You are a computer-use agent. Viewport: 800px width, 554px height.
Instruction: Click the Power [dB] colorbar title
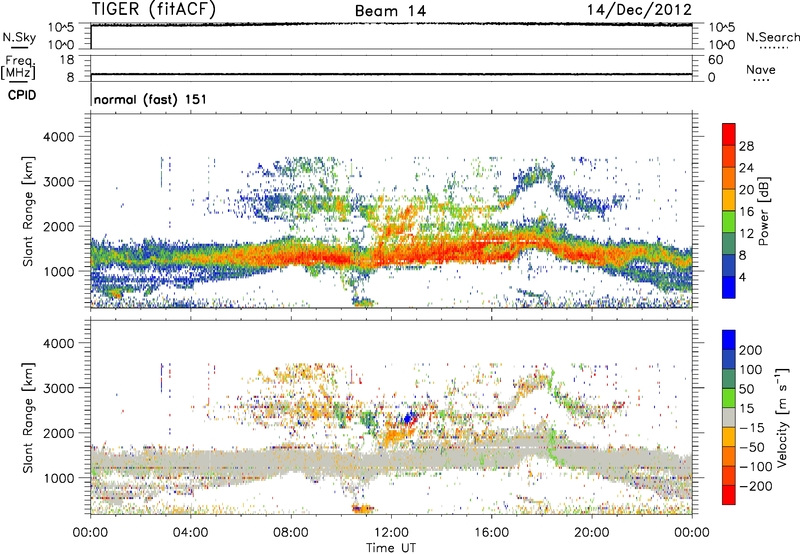click(x=763, y=211)
